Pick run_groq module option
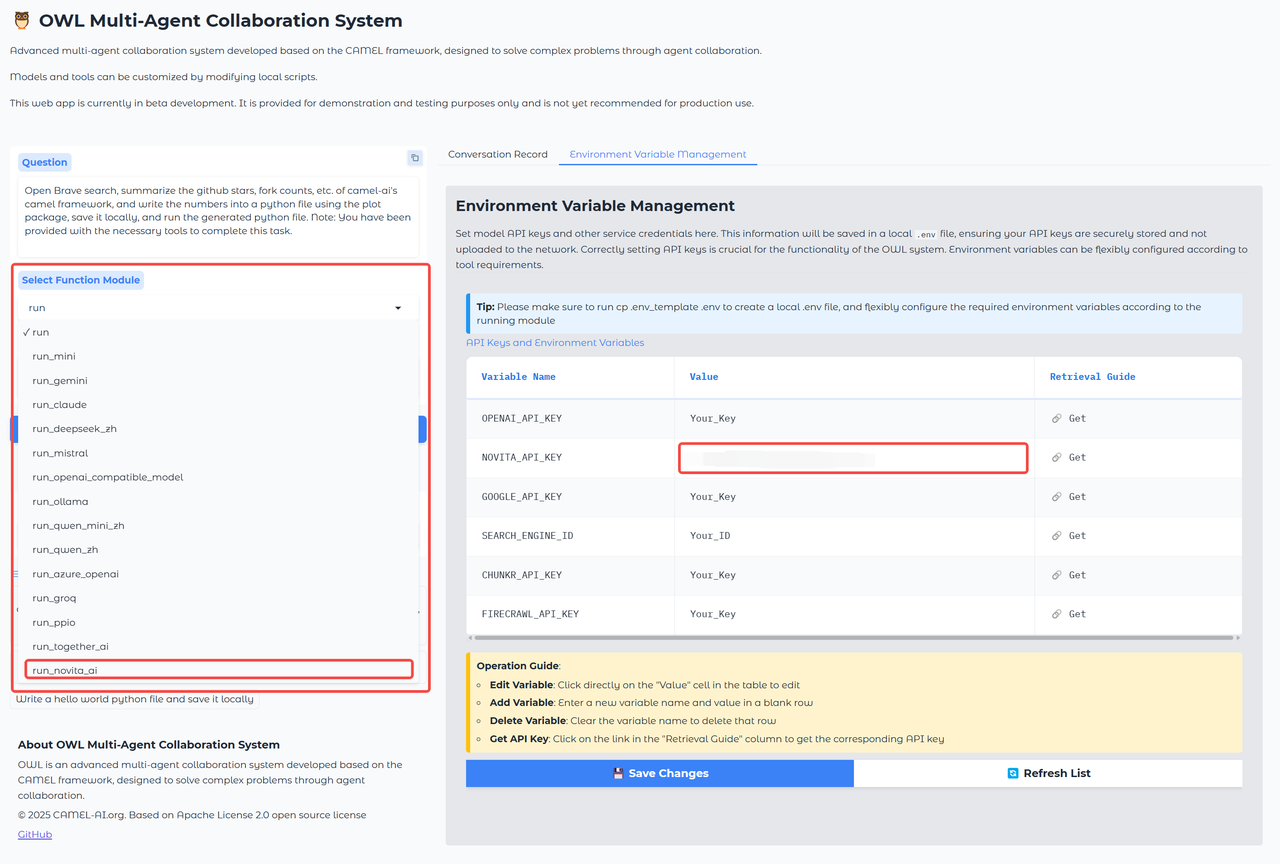This screenshot has height=864, width=1280. tap(218, 598)
